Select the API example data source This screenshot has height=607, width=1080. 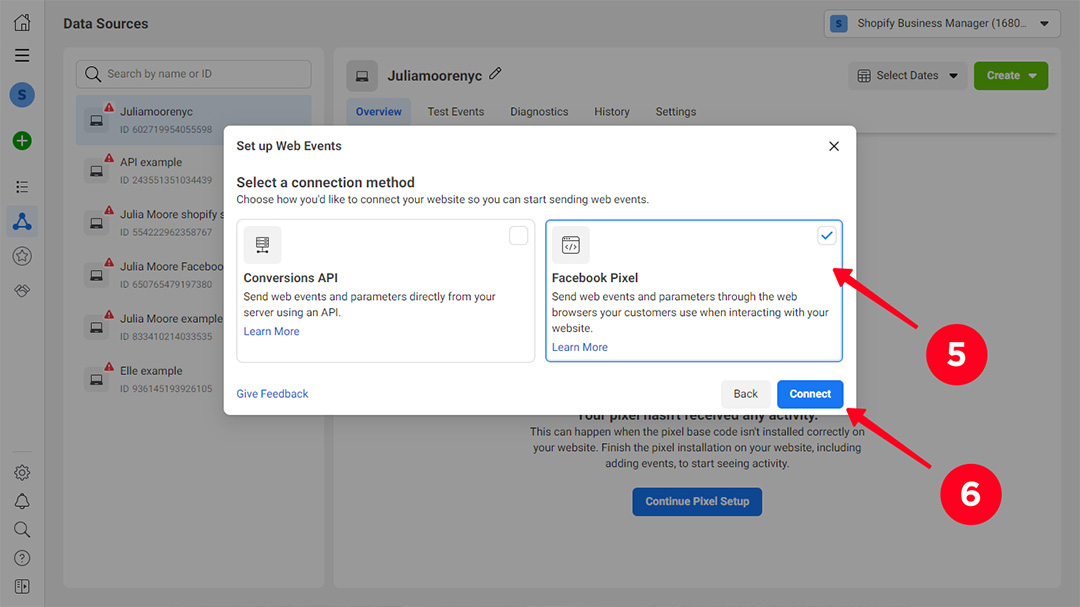pyautogui.click(x=148, y=171)
